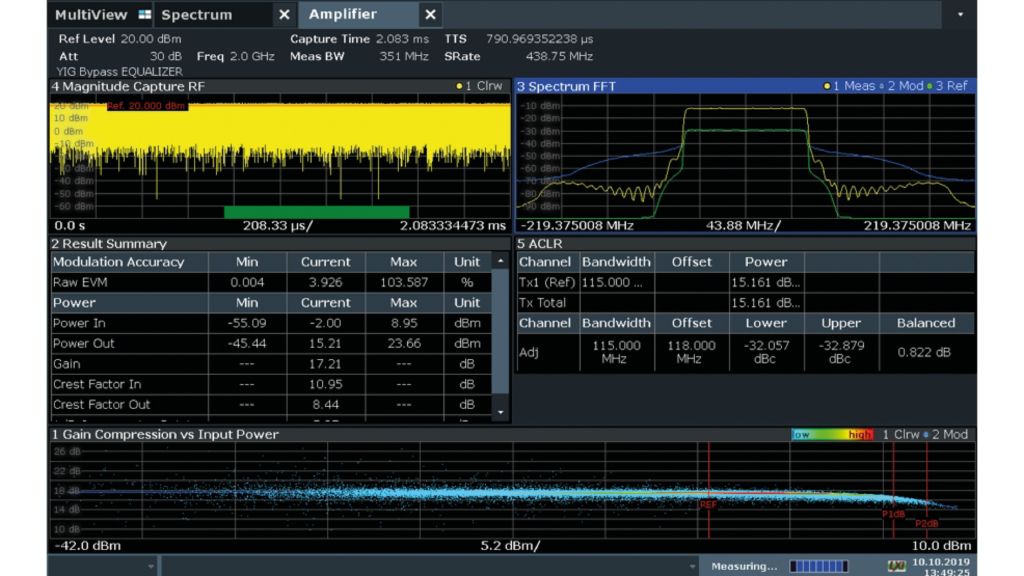Select the P2dB marker on gain plot

(x=927, y=524)
